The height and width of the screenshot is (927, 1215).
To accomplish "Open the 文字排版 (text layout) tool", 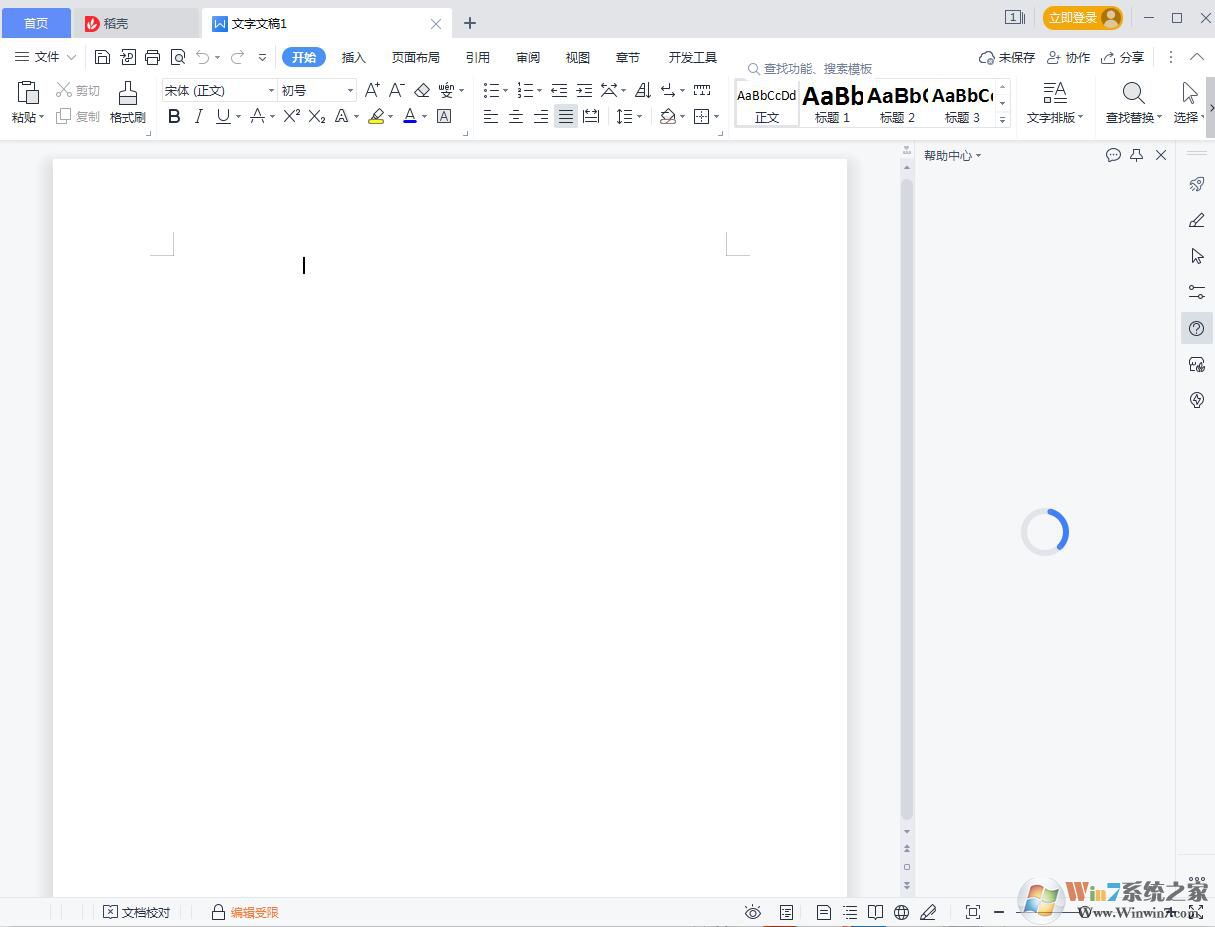I will (x=1054, y=100).
